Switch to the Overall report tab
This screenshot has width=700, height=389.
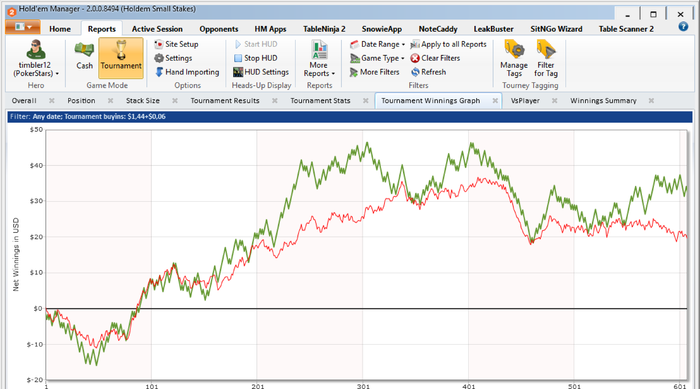point(24,101)
